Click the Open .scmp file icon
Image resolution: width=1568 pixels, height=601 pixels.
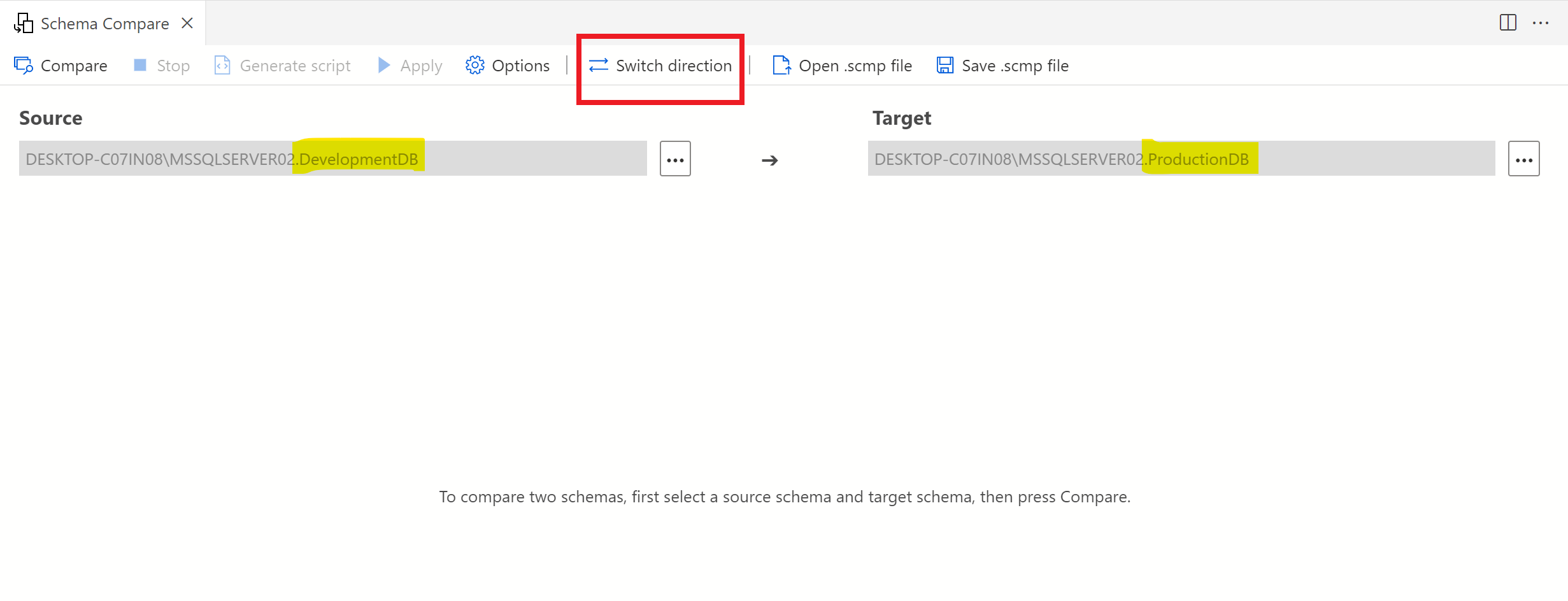781,65
